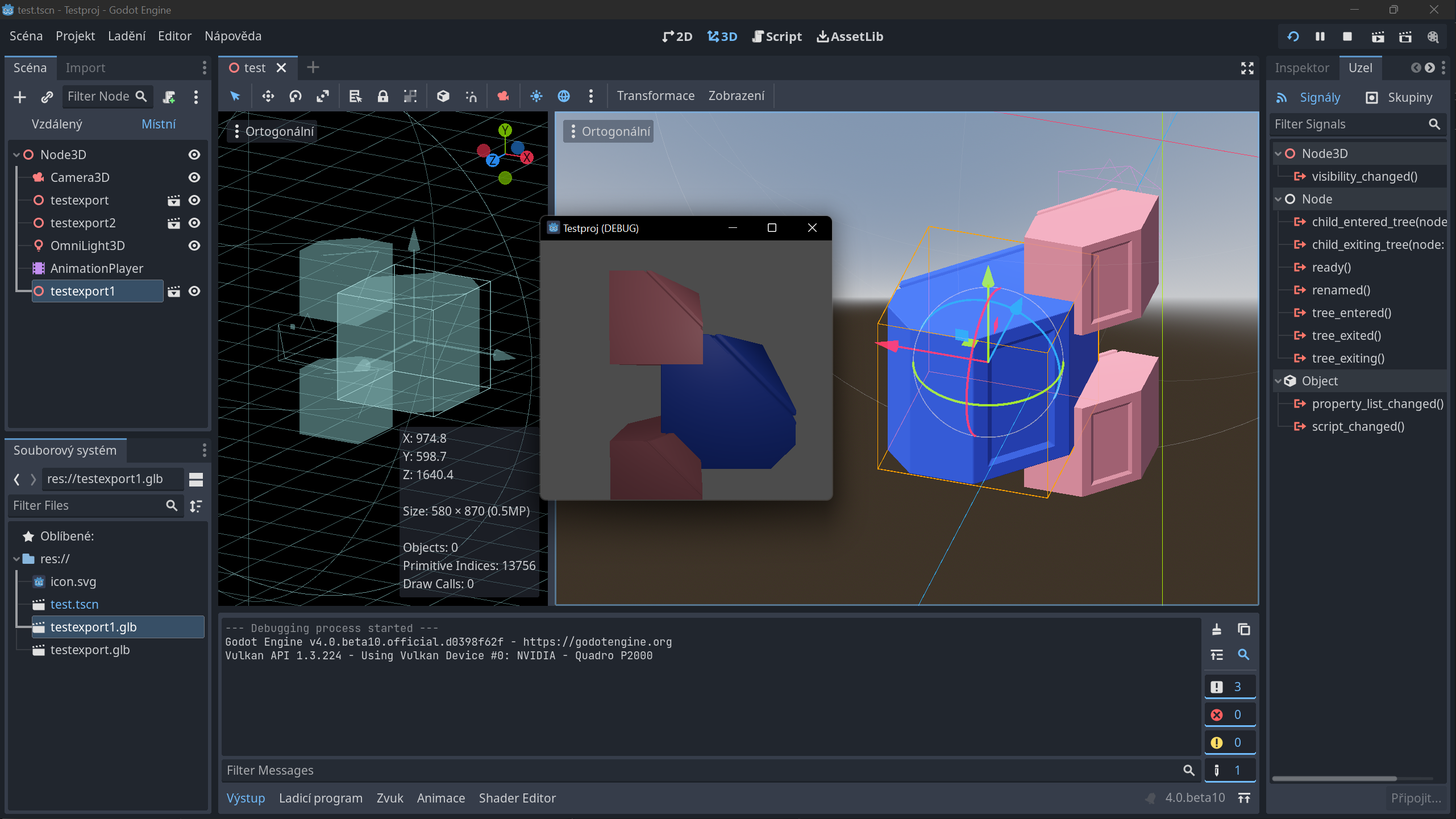
Task: Reload the running project
Action: (x=1293, y=37)
